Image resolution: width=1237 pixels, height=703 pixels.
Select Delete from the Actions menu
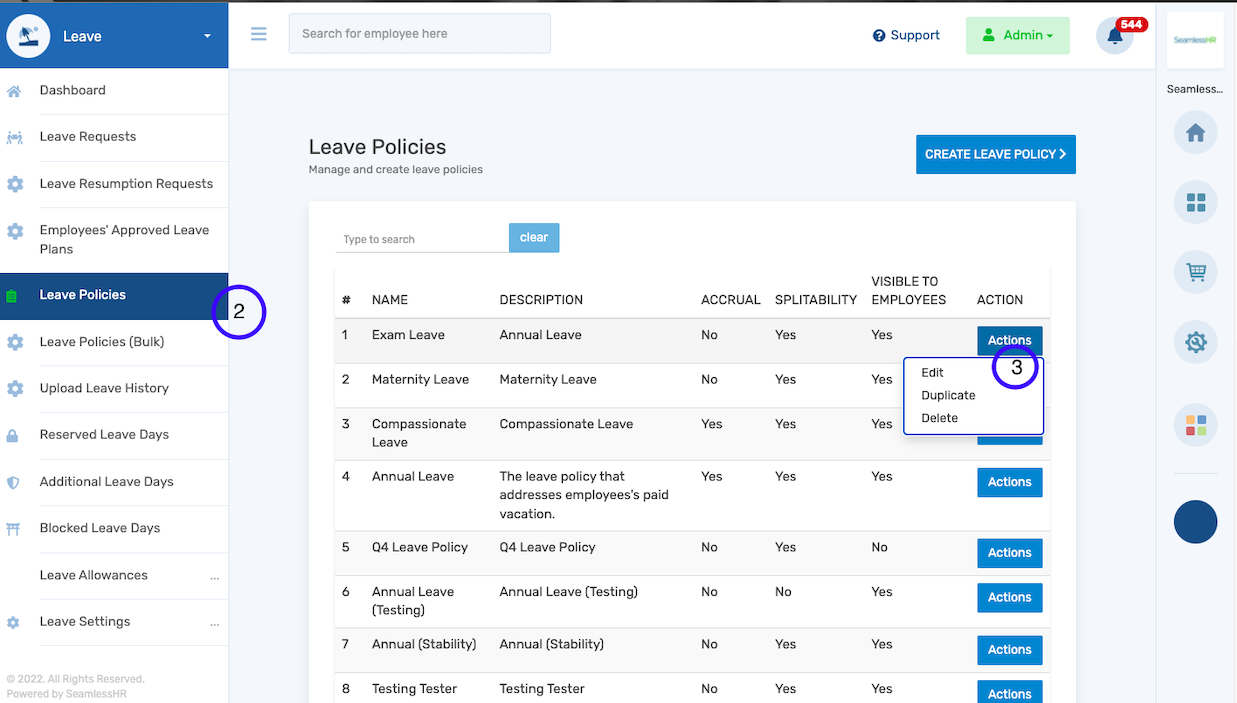(x=939, y=419)
